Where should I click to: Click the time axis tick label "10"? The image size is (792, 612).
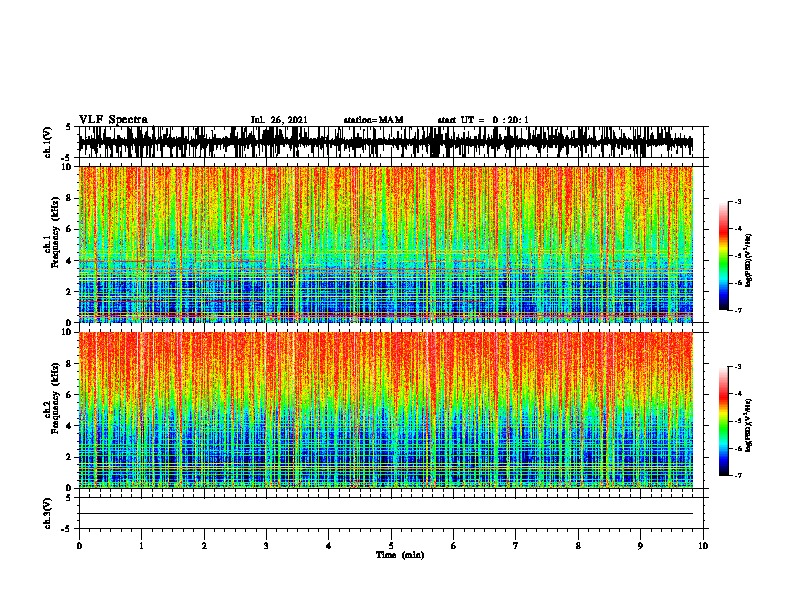coord(703,545)
